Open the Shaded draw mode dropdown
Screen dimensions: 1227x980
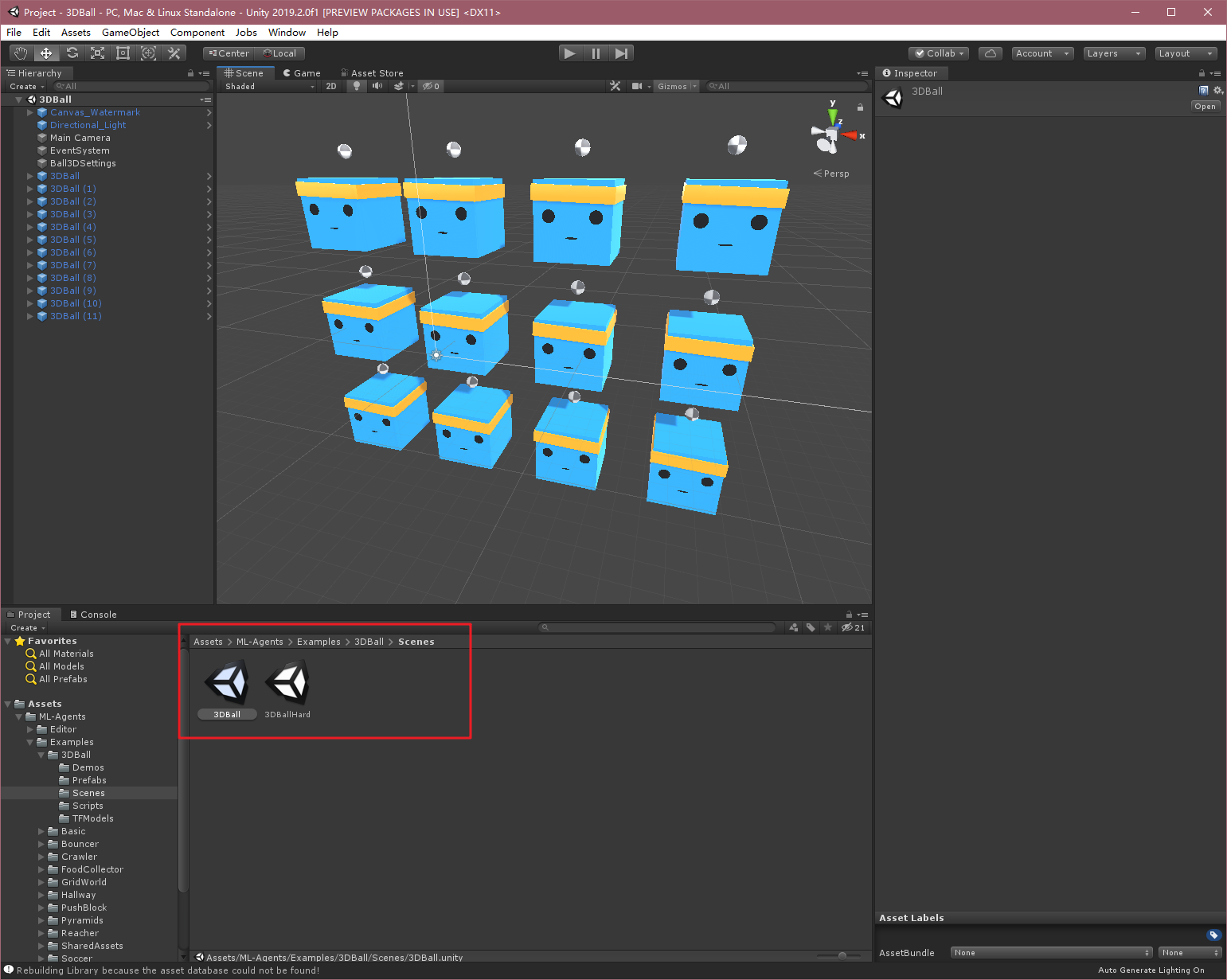pos(269,86)
